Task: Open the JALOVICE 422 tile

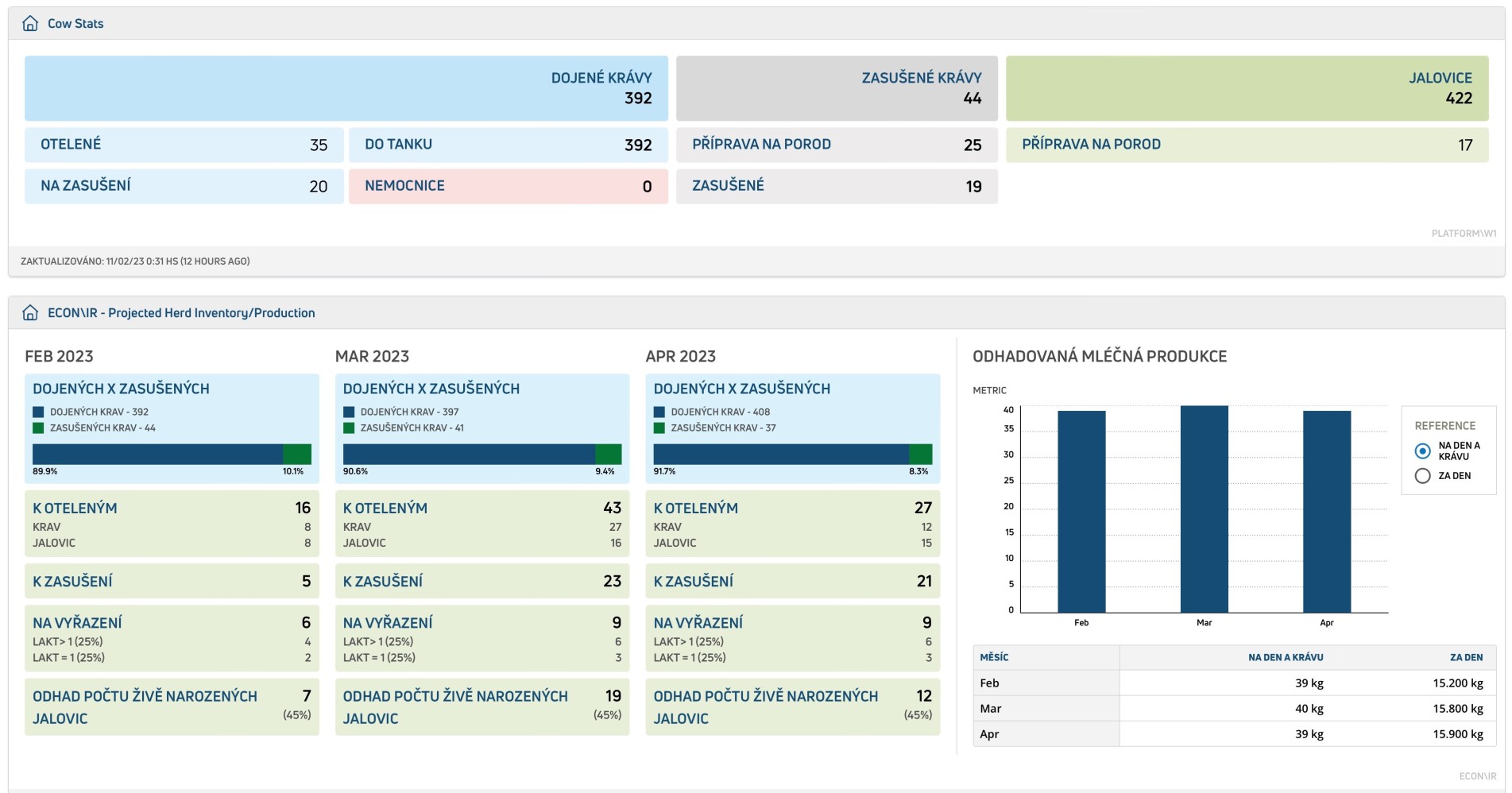Action: point(1247,88)
